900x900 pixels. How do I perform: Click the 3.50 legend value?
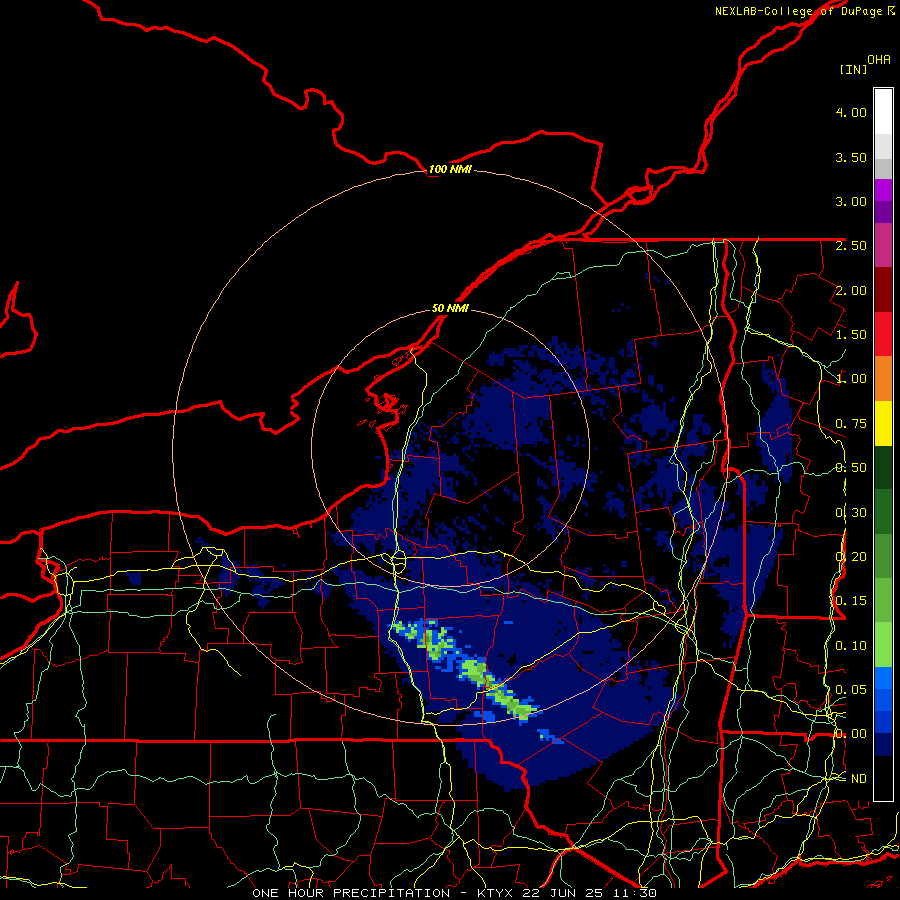(851, 157)
